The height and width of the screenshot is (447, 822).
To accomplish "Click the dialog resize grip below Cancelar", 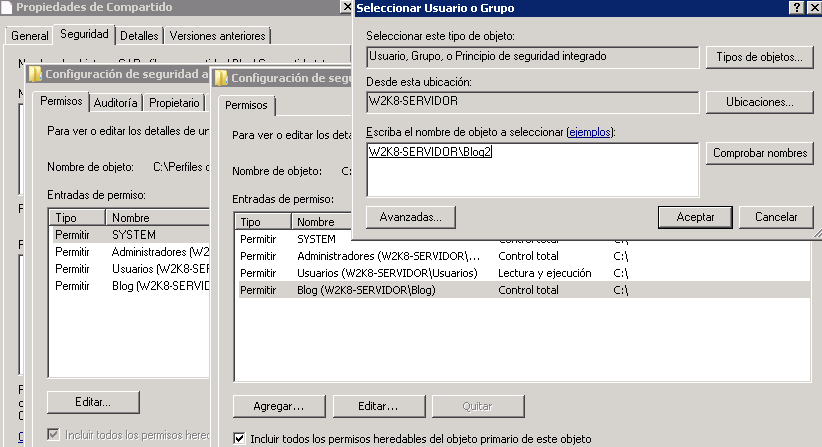I will click(x=817, y=235).
